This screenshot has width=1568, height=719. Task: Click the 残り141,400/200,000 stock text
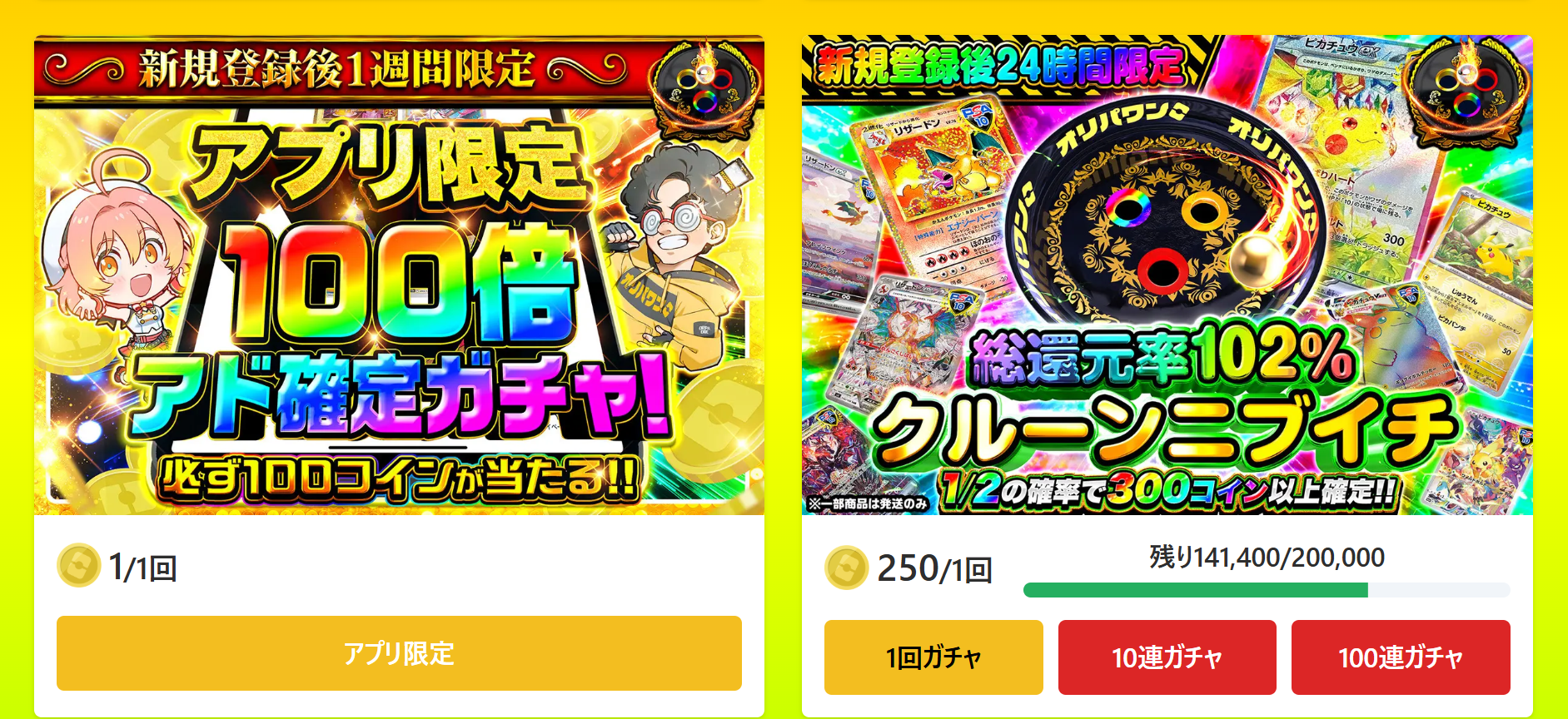[1267, 557]
